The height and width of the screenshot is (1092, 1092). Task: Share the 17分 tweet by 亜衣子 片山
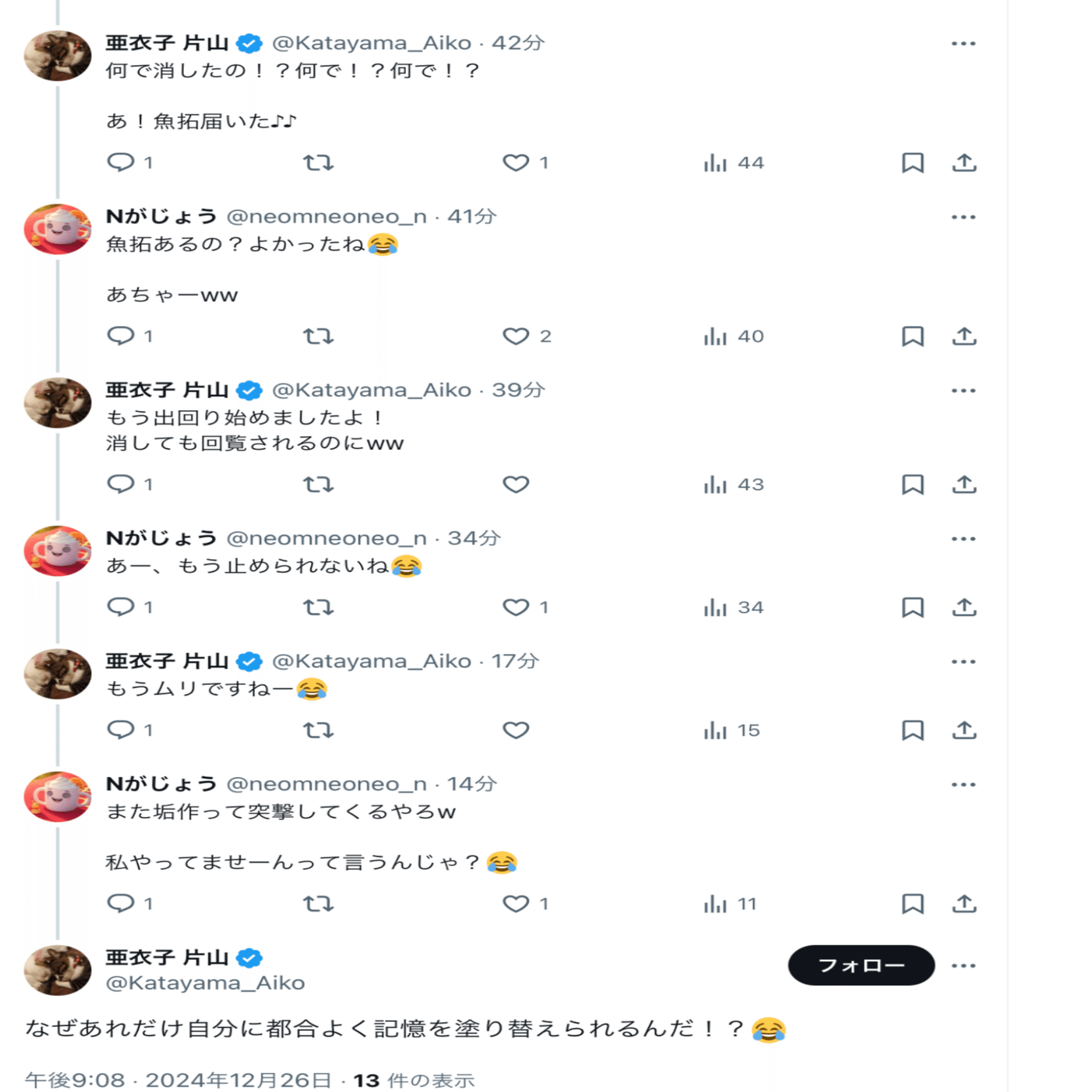point(964,730)
